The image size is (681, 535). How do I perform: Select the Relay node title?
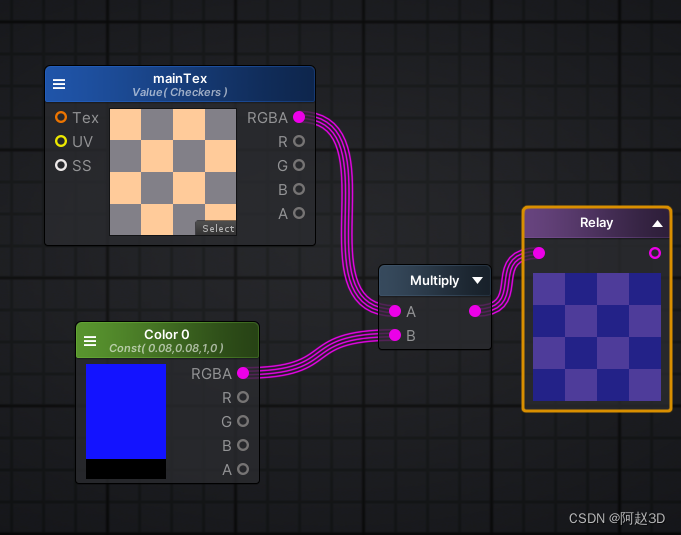[x=596, y=223]
